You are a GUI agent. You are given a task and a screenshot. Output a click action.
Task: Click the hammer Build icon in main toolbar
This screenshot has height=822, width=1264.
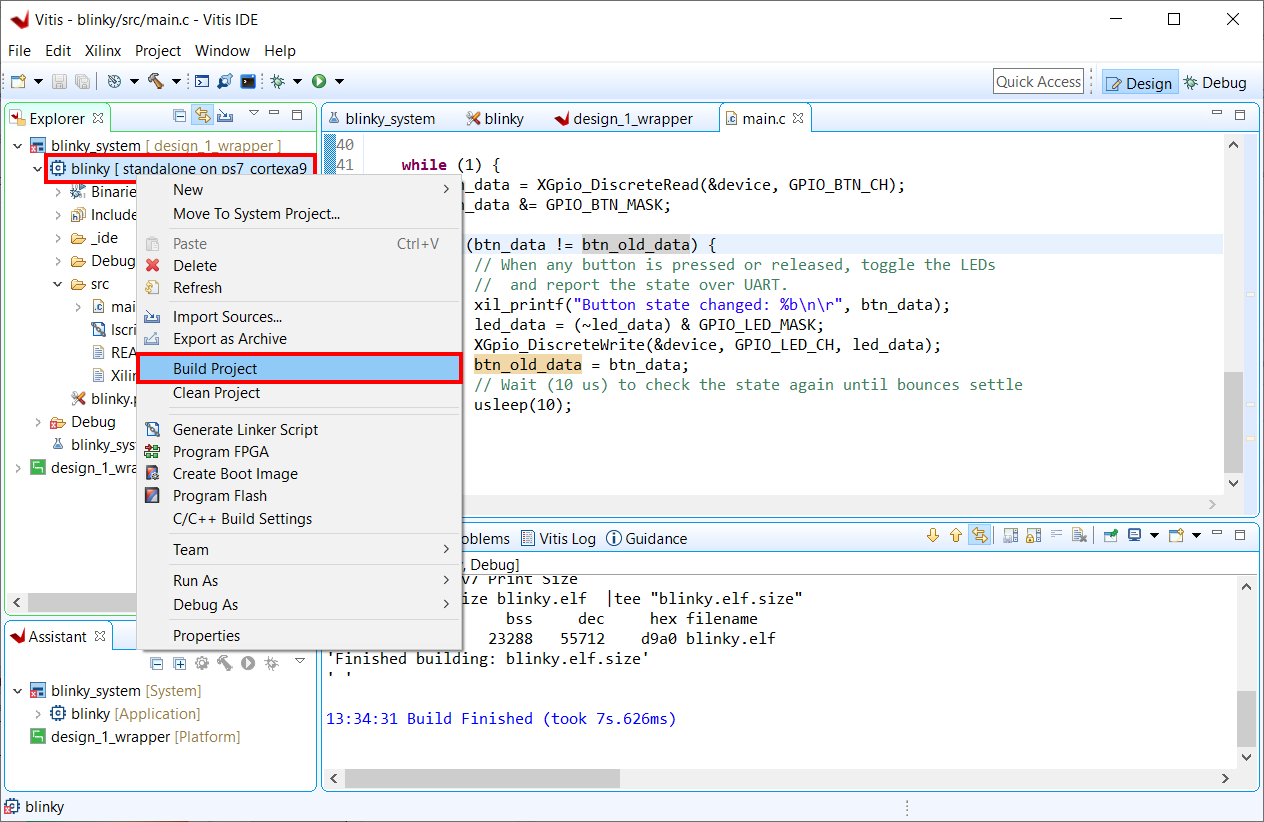pos(156,82)
